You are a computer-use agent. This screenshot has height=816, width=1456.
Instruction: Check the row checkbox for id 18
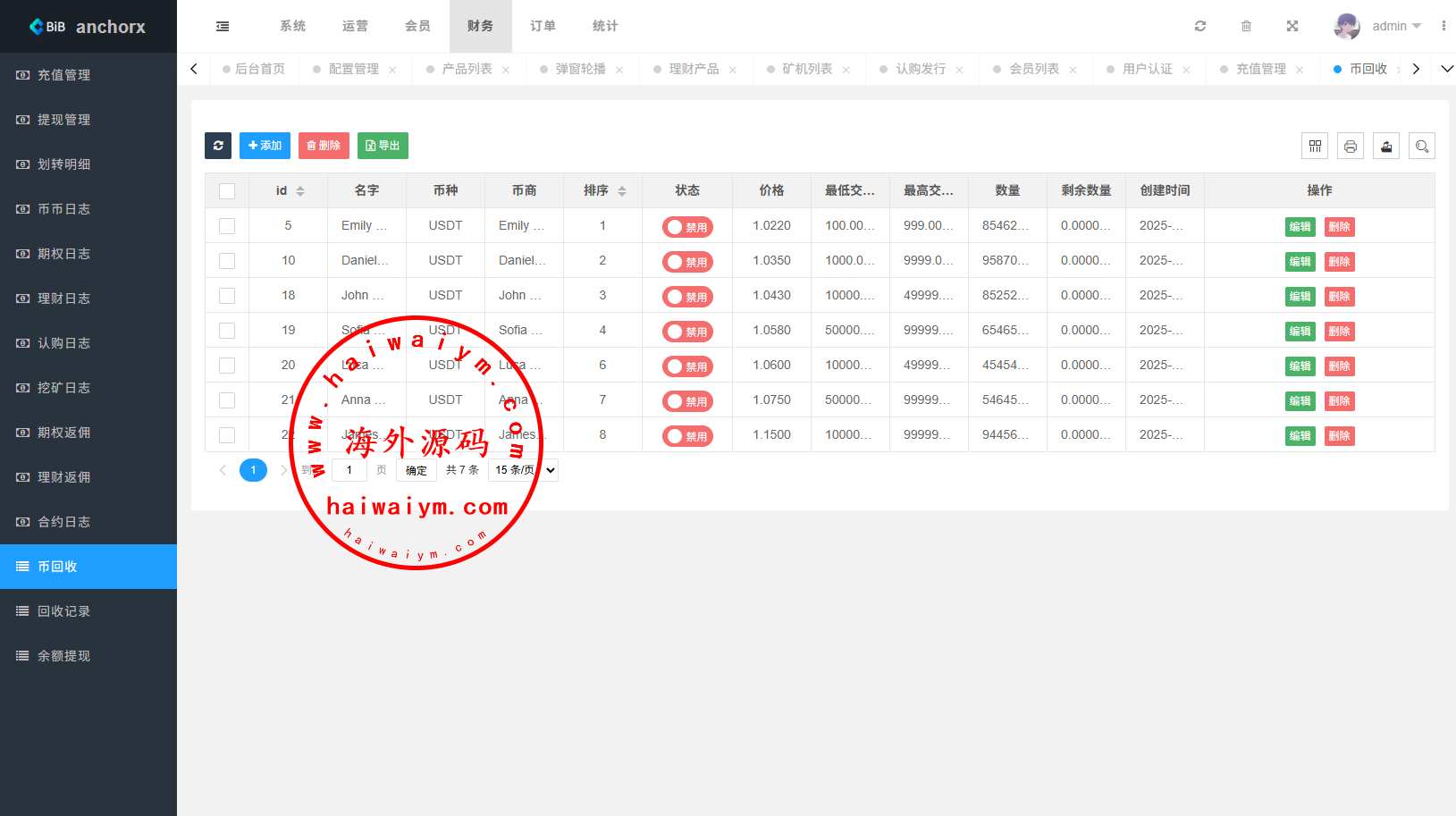click(x=227, y=296)
